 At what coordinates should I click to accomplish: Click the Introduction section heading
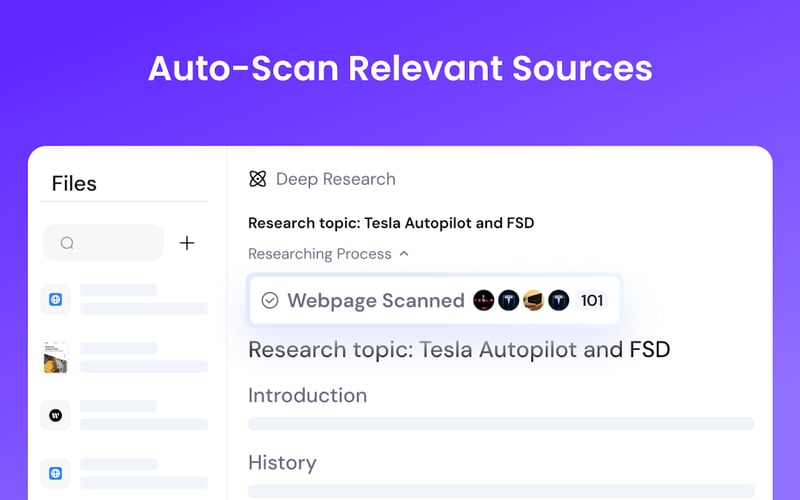point(308,395)
